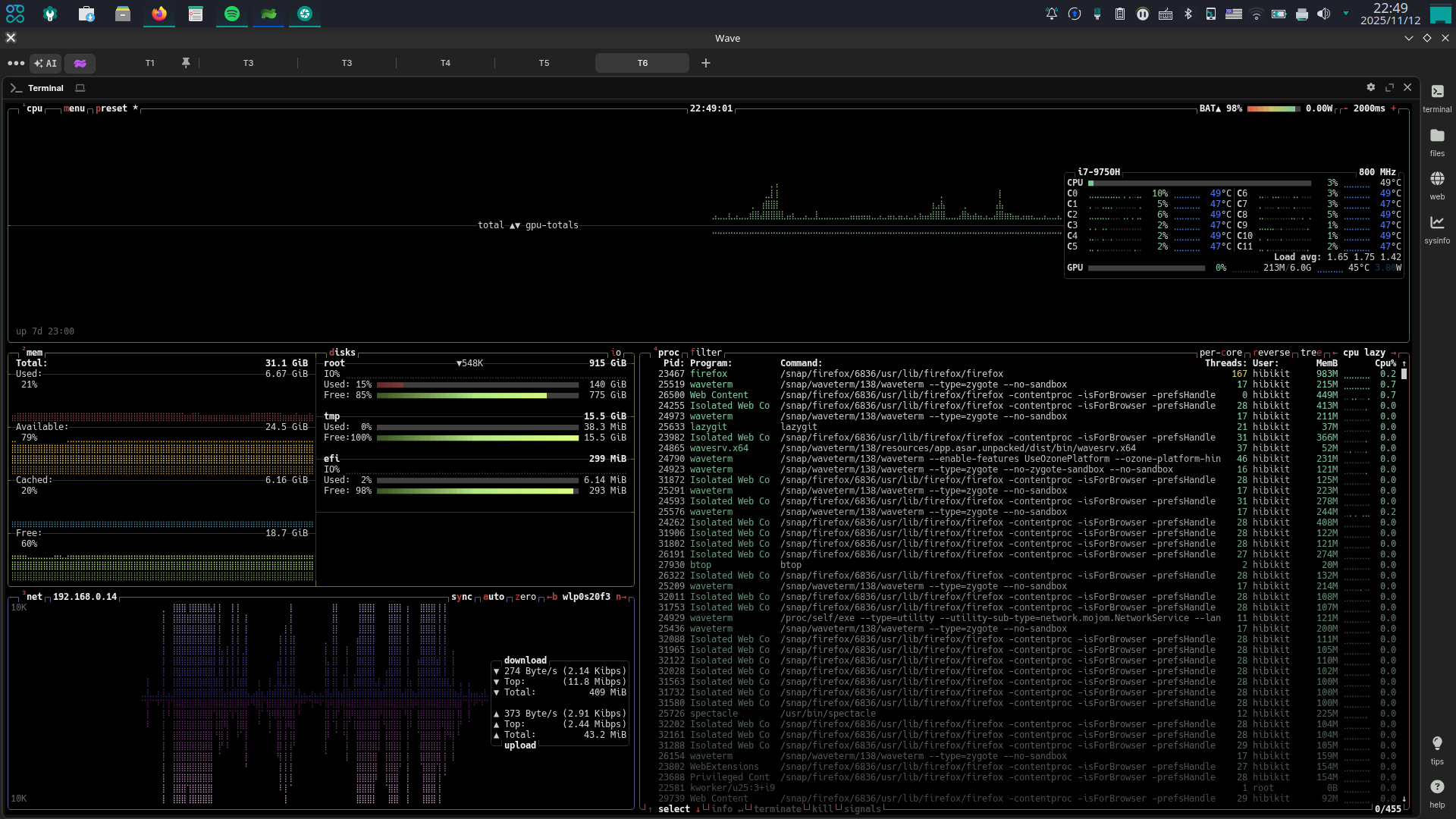Open terminal block settings gear
Viewport: 1456px width, 819px height.
(1370, 88)
